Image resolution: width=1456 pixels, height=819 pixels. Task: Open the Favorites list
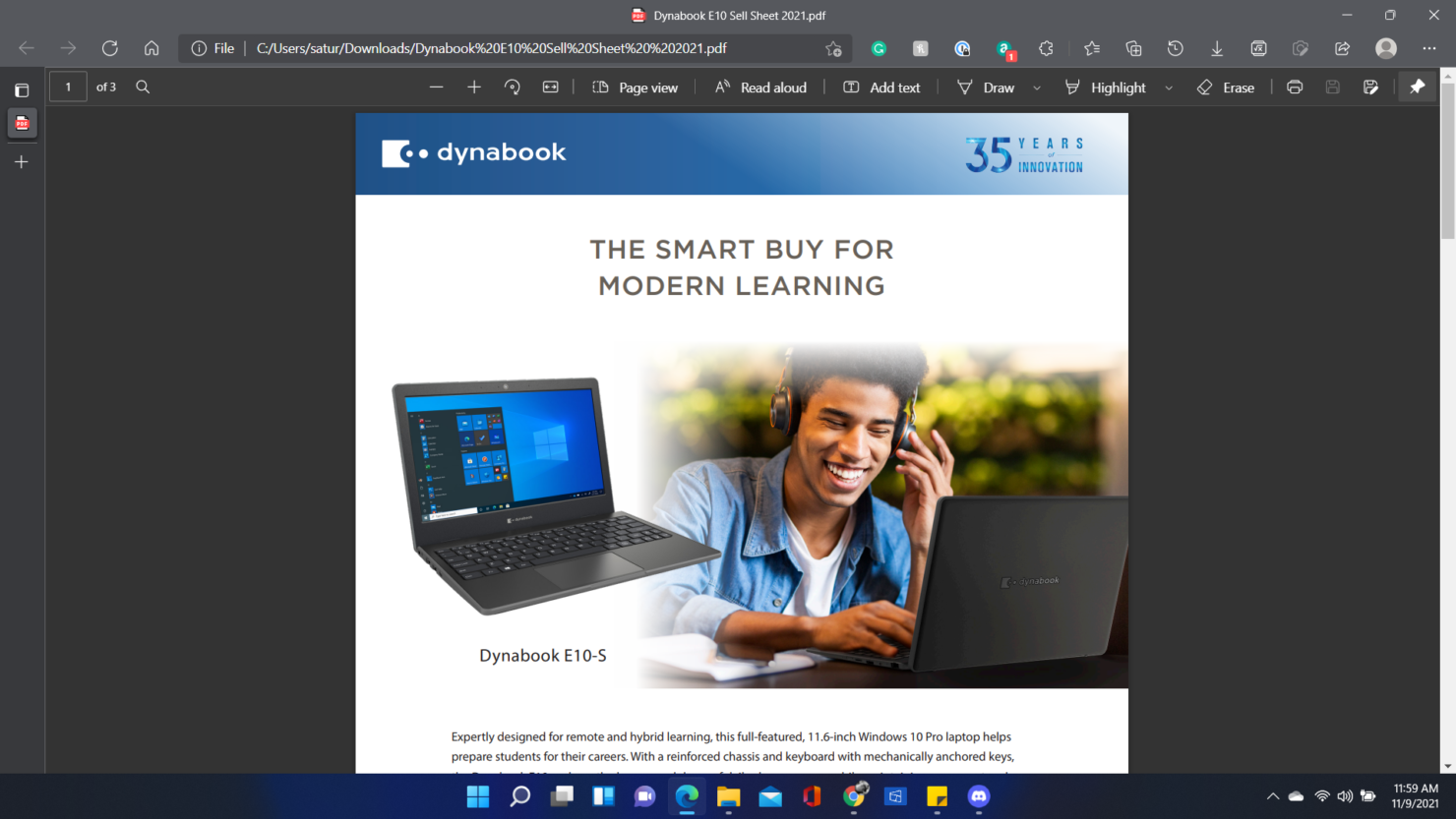click(x=1092, y=48)
